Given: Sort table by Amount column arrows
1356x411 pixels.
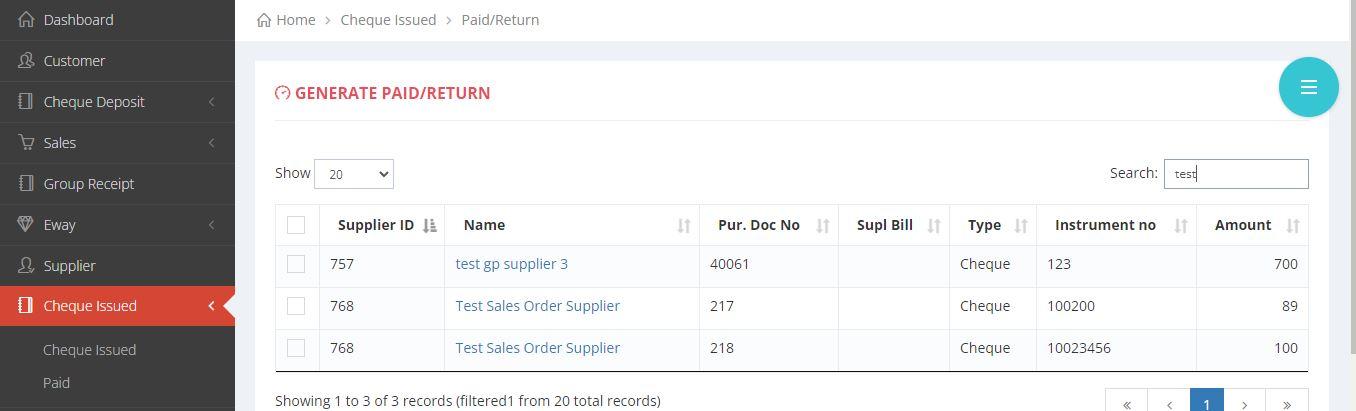Looking at the screenshot, I should point(1292,226).
